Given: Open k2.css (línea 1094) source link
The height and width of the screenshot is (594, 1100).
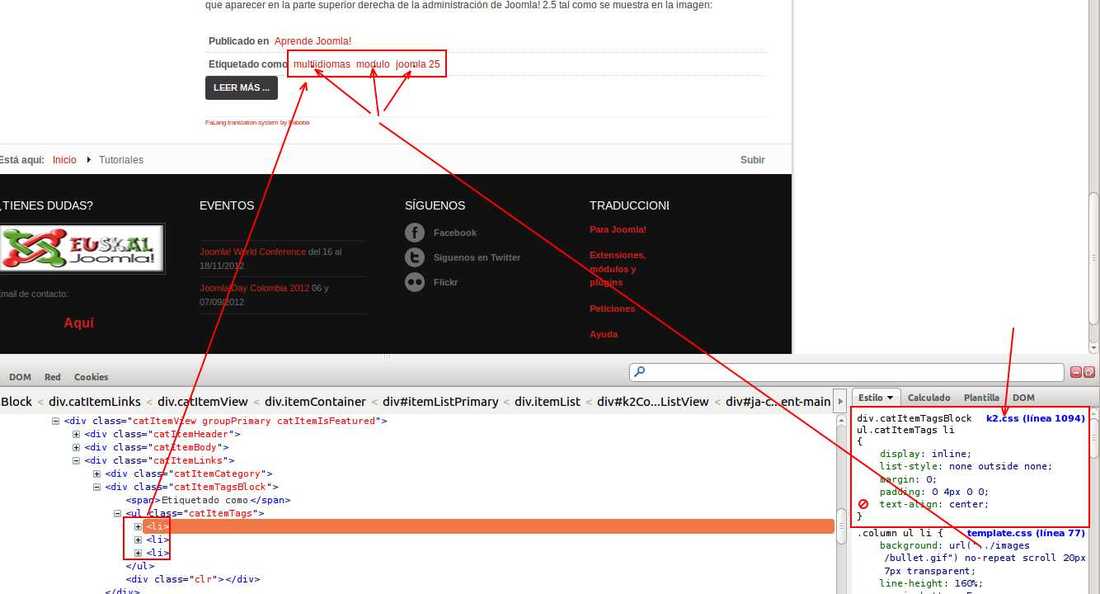Looking at the screenshot, I should 1035,418.
